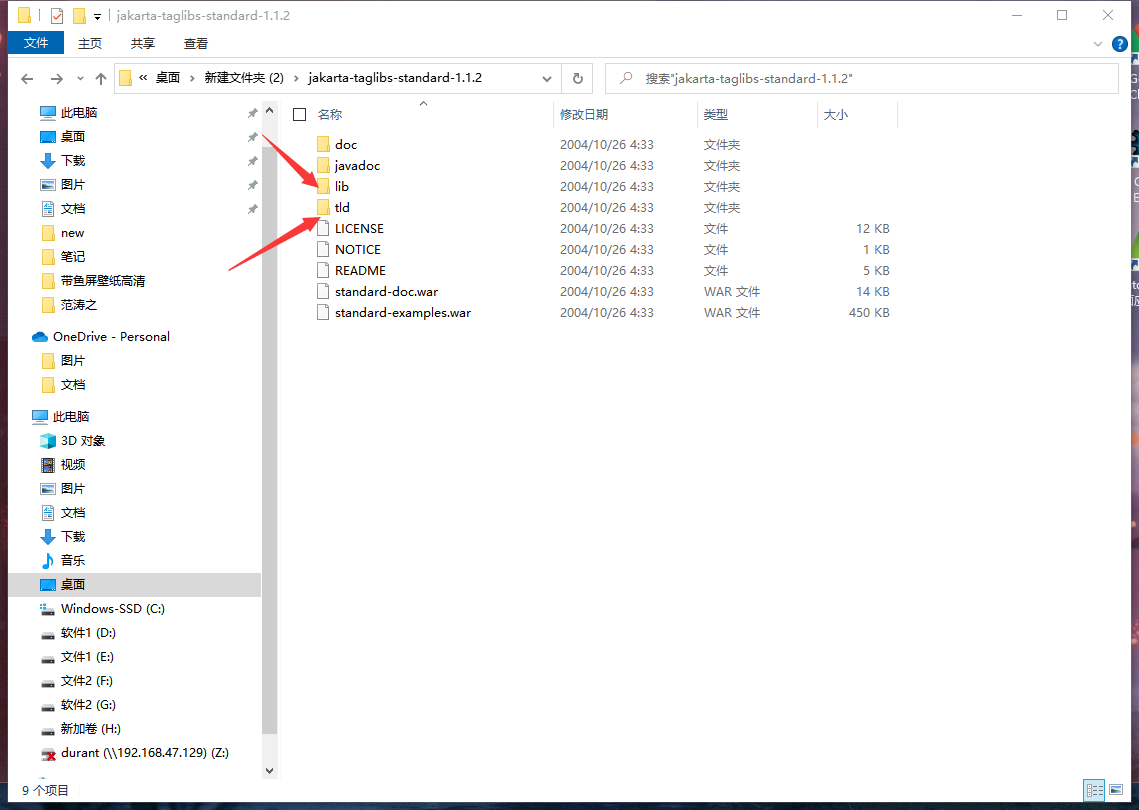Click the new folder quick-access icon
The image size is (1139, 810).
(79, 15)
